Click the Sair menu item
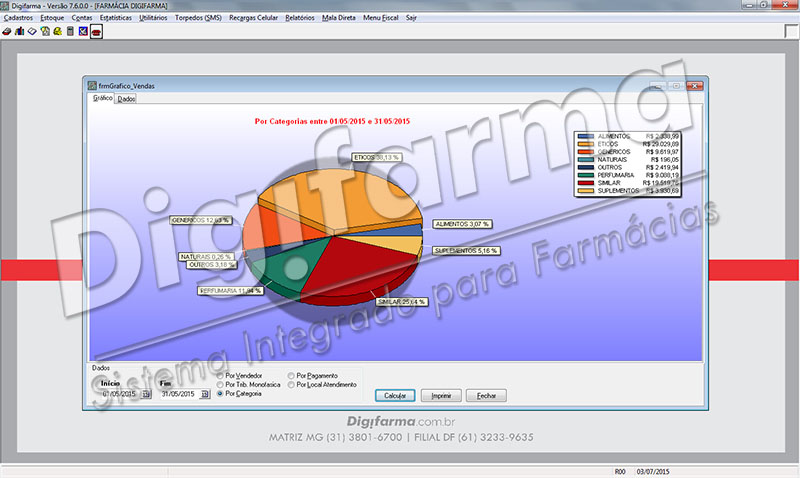 point(411,18)
